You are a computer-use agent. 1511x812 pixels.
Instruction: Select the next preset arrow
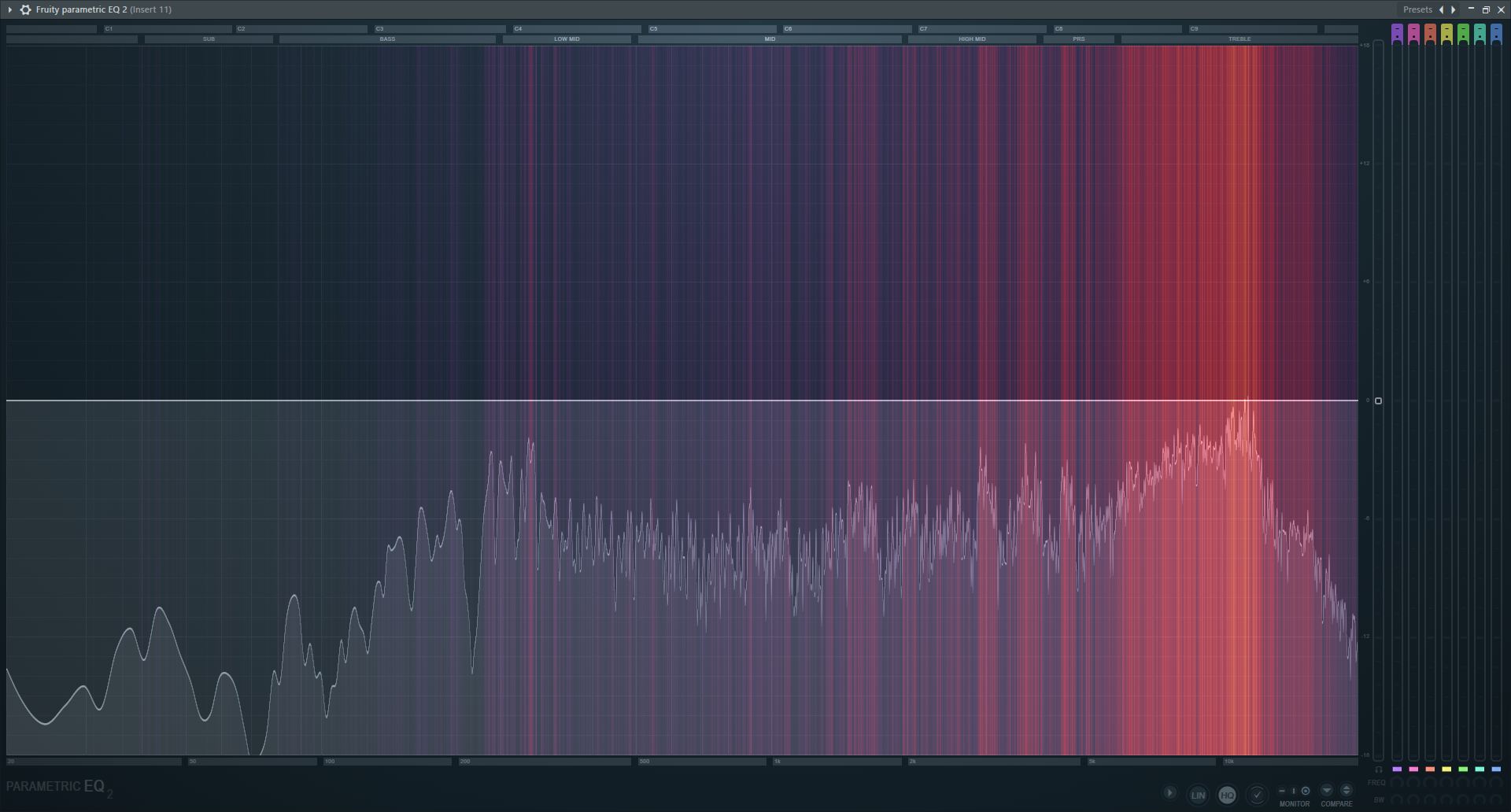(x=1454, y=9)
